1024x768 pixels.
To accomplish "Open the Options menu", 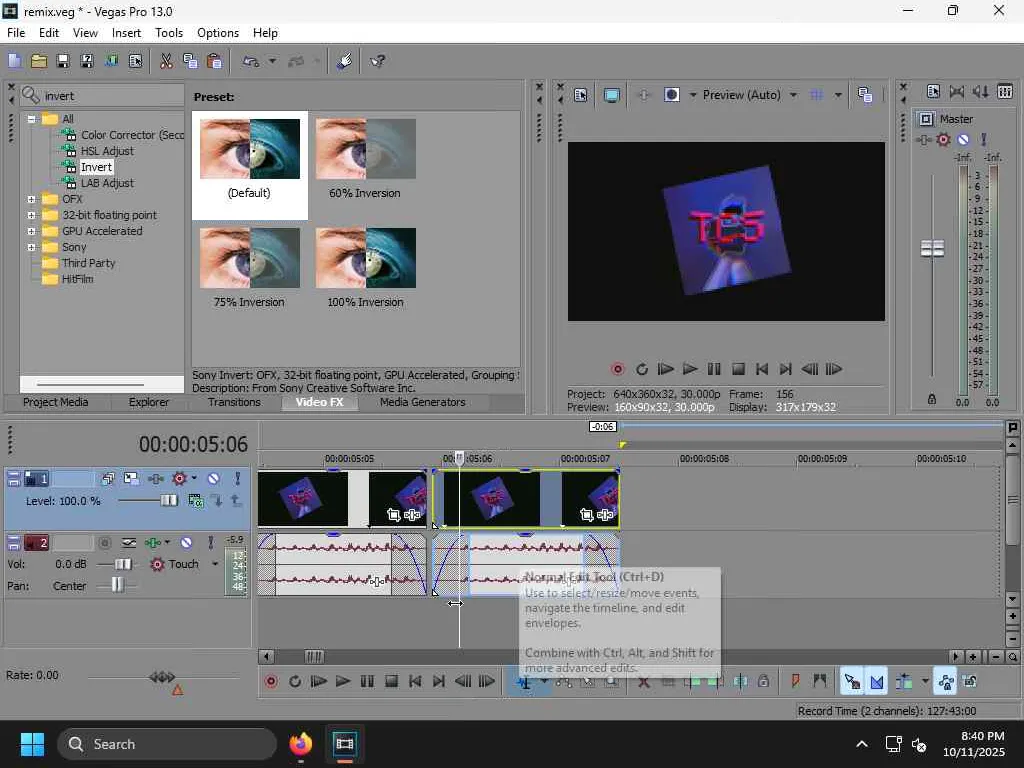I will pos(218,33).
